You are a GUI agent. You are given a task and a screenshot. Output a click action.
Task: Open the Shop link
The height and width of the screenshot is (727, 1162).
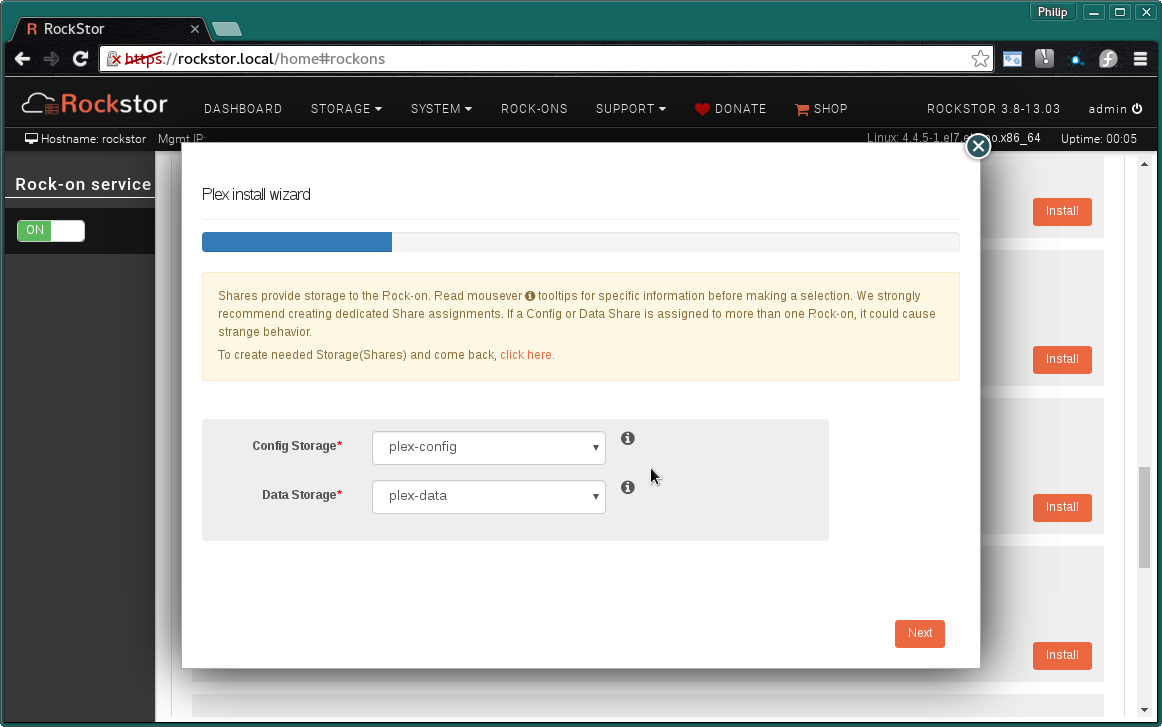[x=821, y=109]
